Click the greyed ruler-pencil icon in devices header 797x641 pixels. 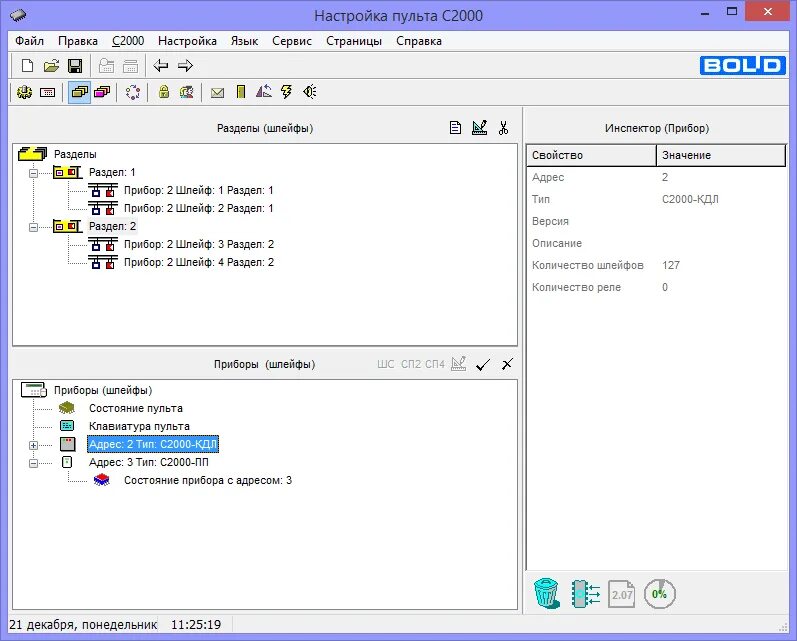[458, 364]
